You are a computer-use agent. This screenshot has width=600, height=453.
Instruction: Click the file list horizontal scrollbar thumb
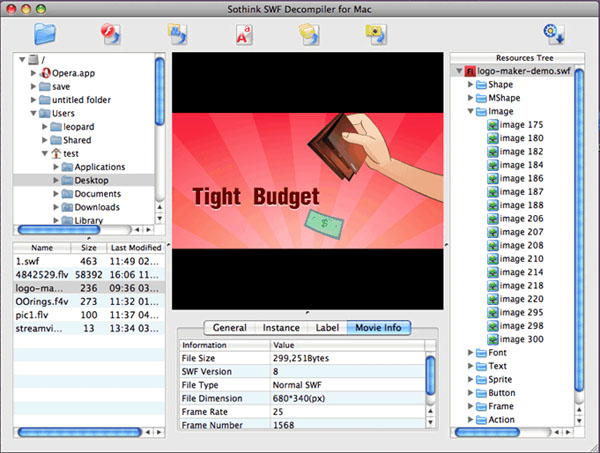pos(79,432)
